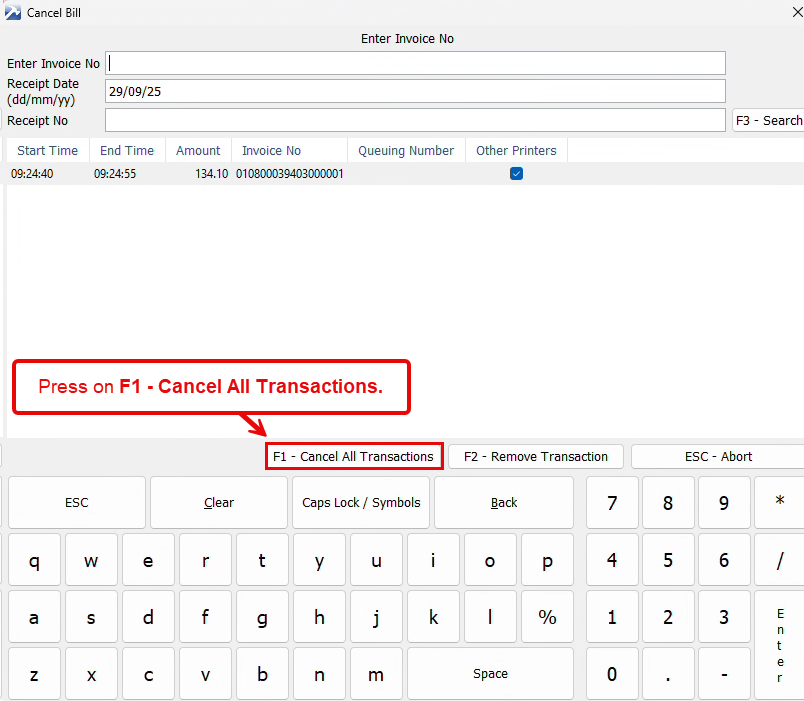The width and height of the screenshot is (804, 701).
Task: Click the Enter Invoice No input field
Action: click(415, 63)
